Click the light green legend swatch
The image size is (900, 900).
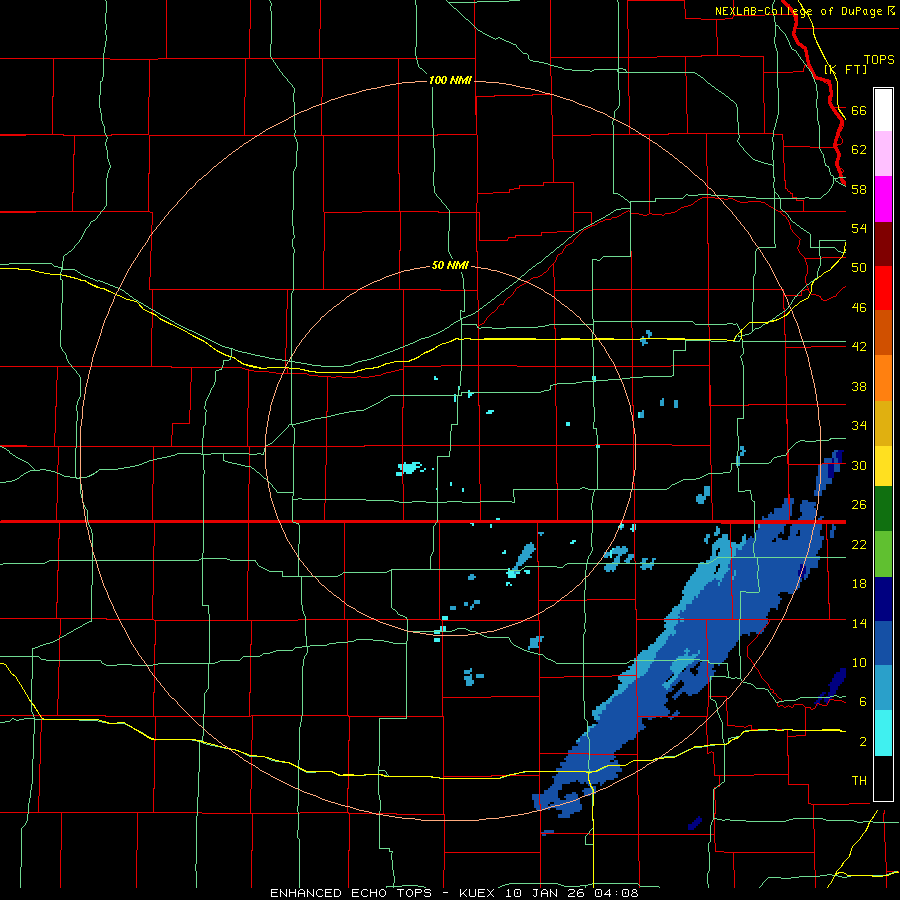click(x=883, y=554)
